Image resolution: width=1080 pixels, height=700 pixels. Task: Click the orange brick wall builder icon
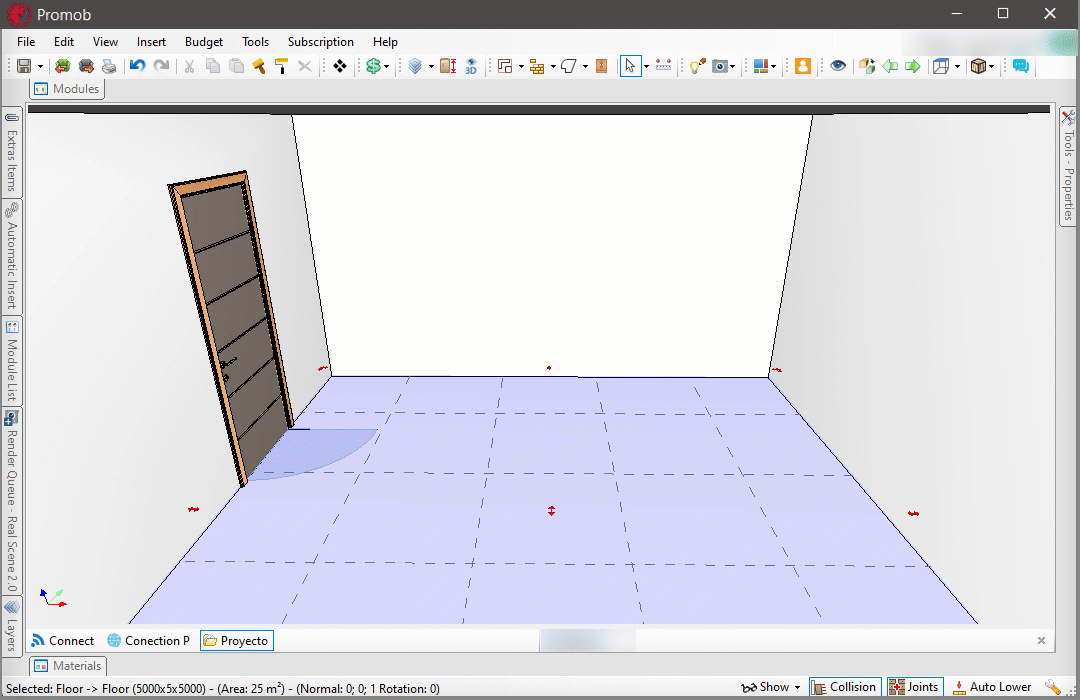[x=537, y=66]
